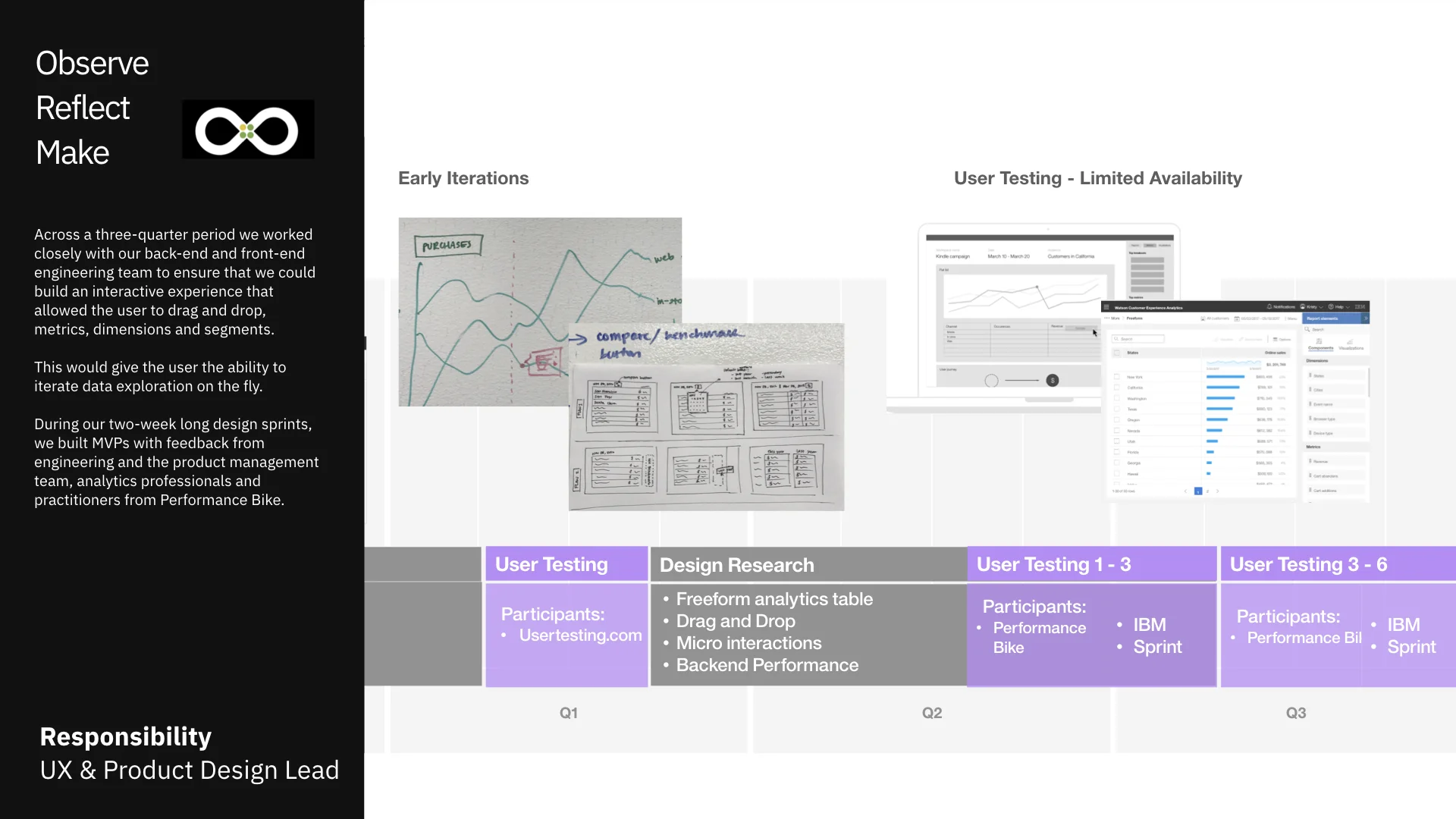Screen dimensions: 1456x819
Task: Click the Dimensions panel scrollbar
Action: coord(1368,381)
